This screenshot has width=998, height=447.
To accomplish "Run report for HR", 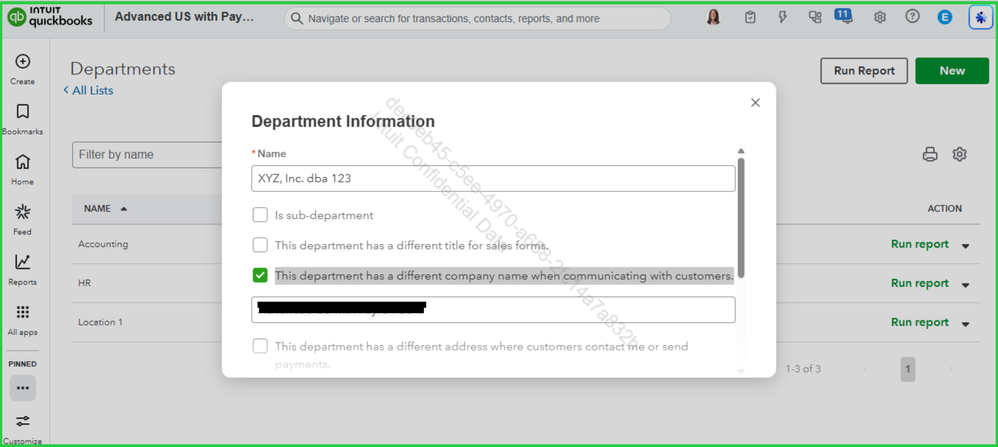I will point(920,283).
